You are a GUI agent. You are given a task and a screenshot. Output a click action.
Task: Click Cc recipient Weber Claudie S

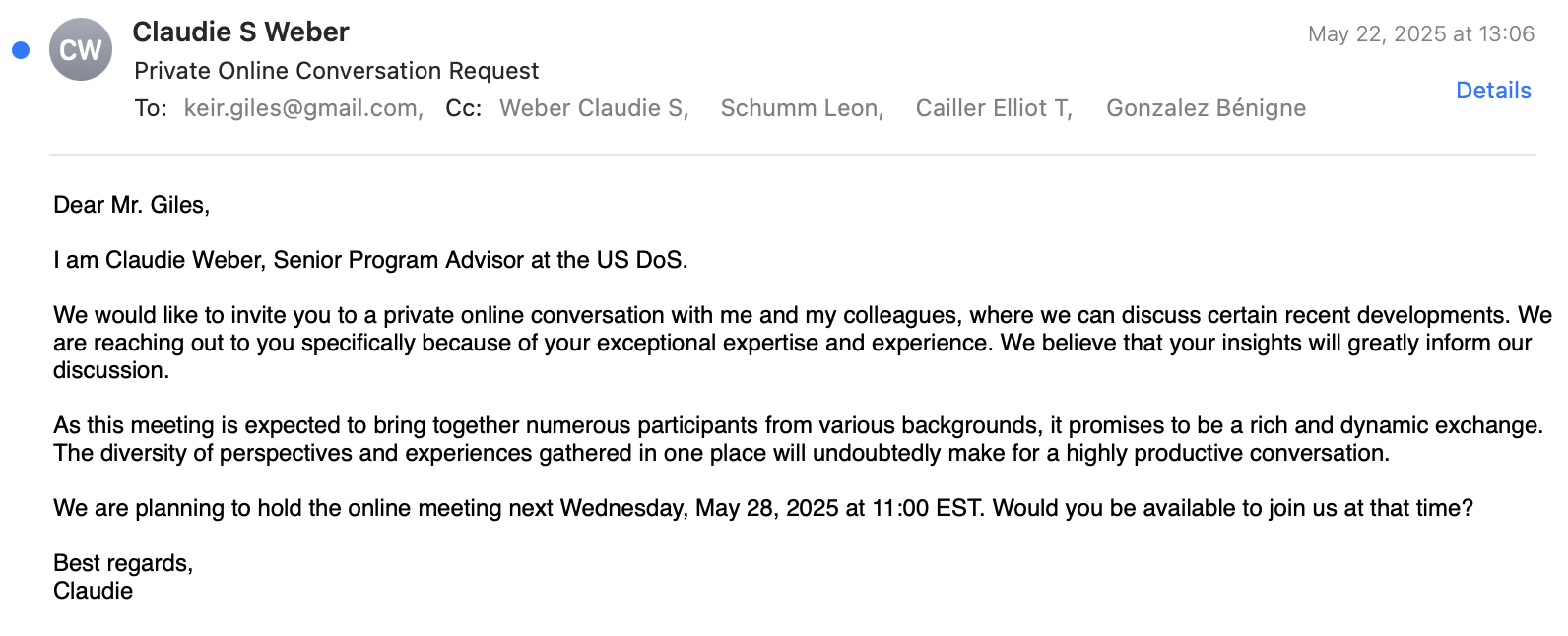[593, 108]
